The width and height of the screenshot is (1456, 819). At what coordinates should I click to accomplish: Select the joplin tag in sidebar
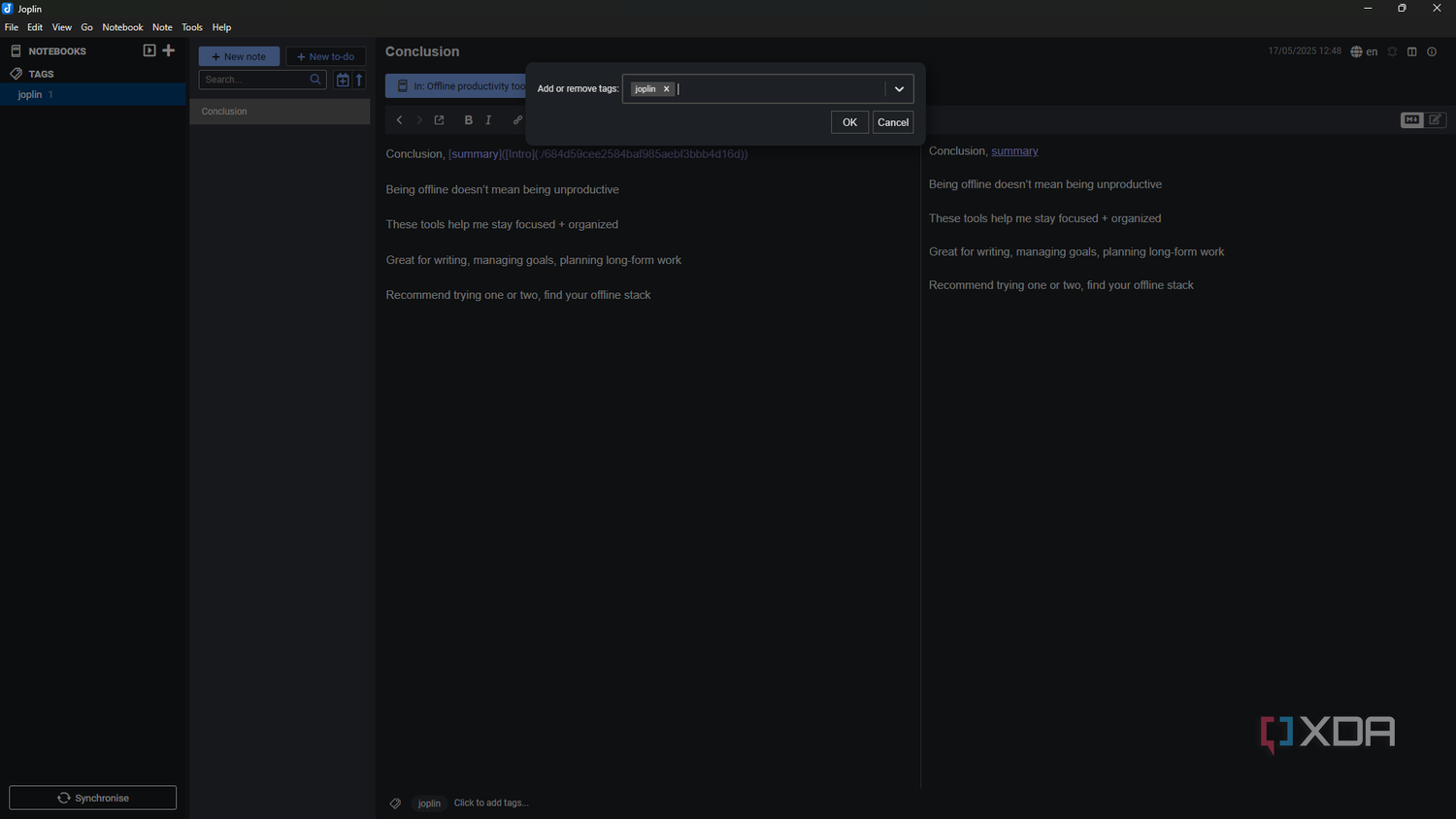93,94
